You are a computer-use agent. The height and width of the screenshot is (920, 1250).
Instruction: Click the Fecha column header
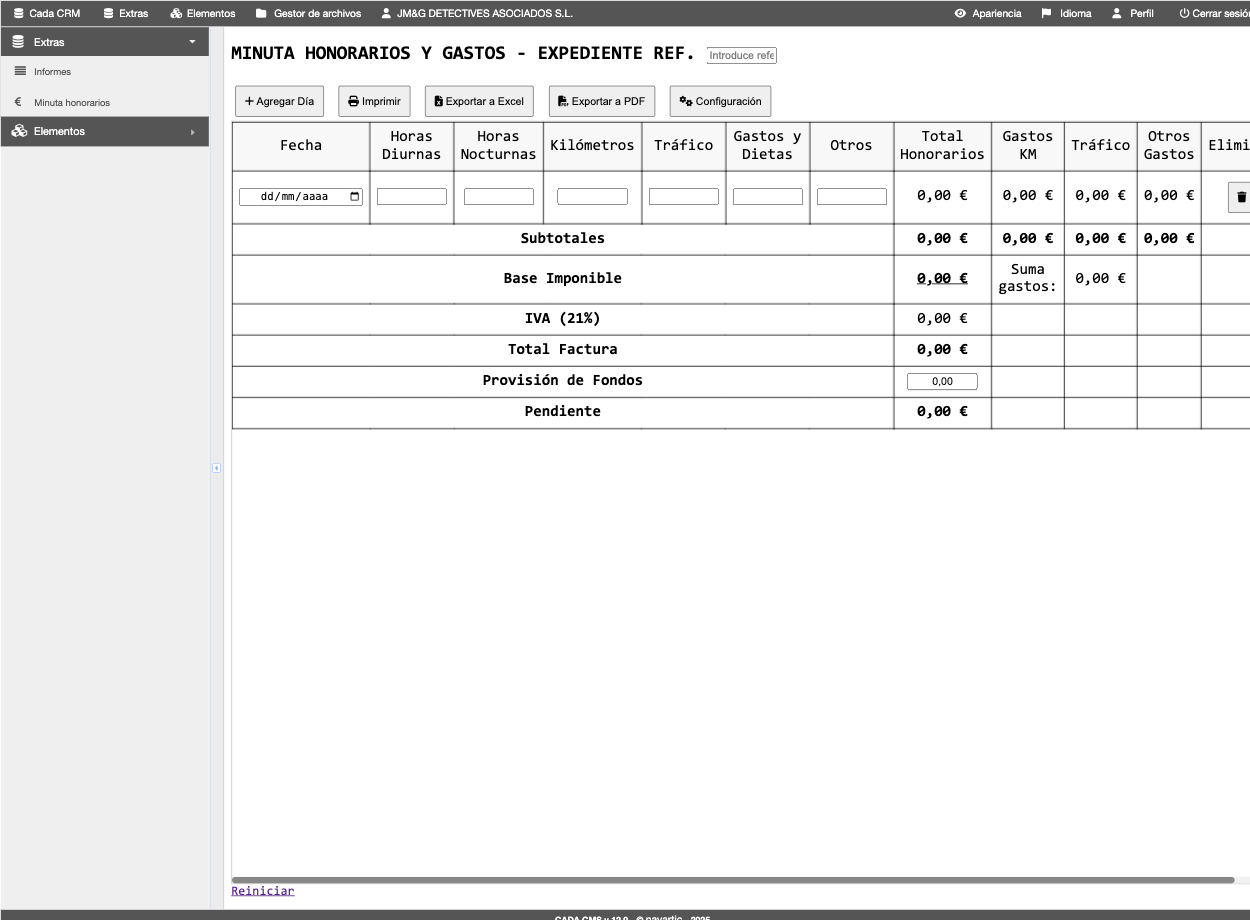(301, 146)
